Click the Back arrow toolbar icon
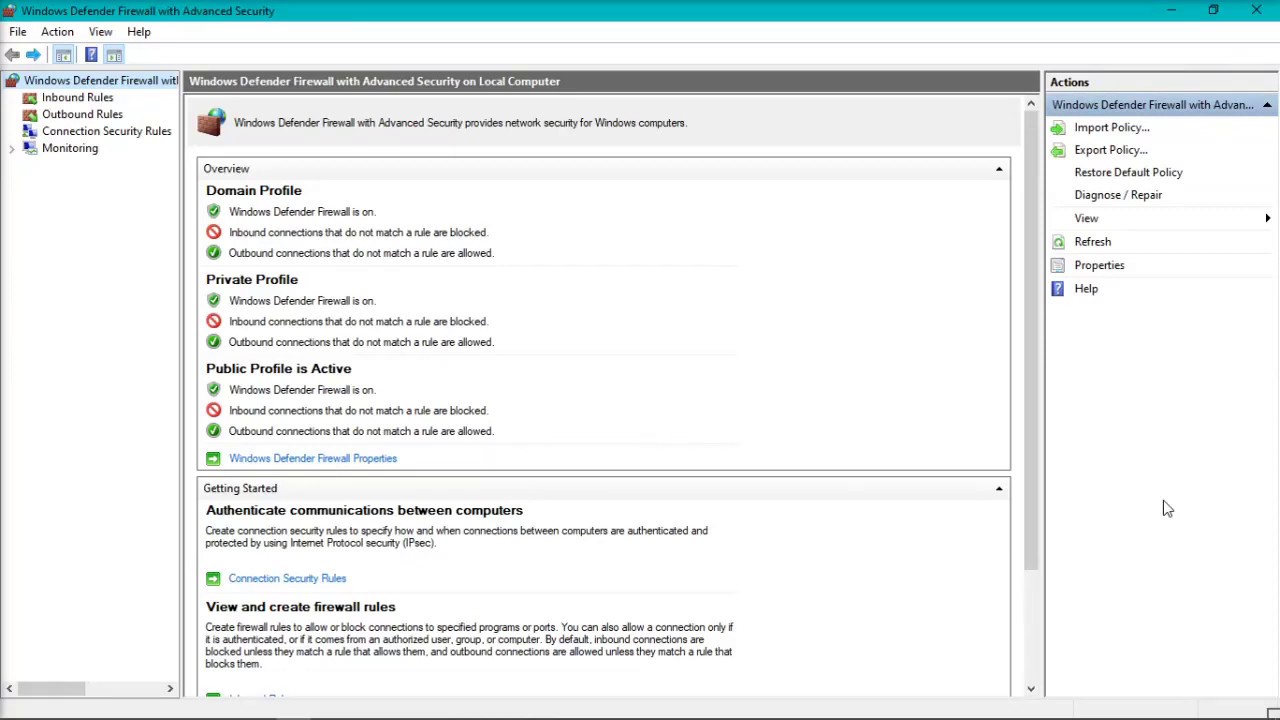 click(x=12, y=55)
